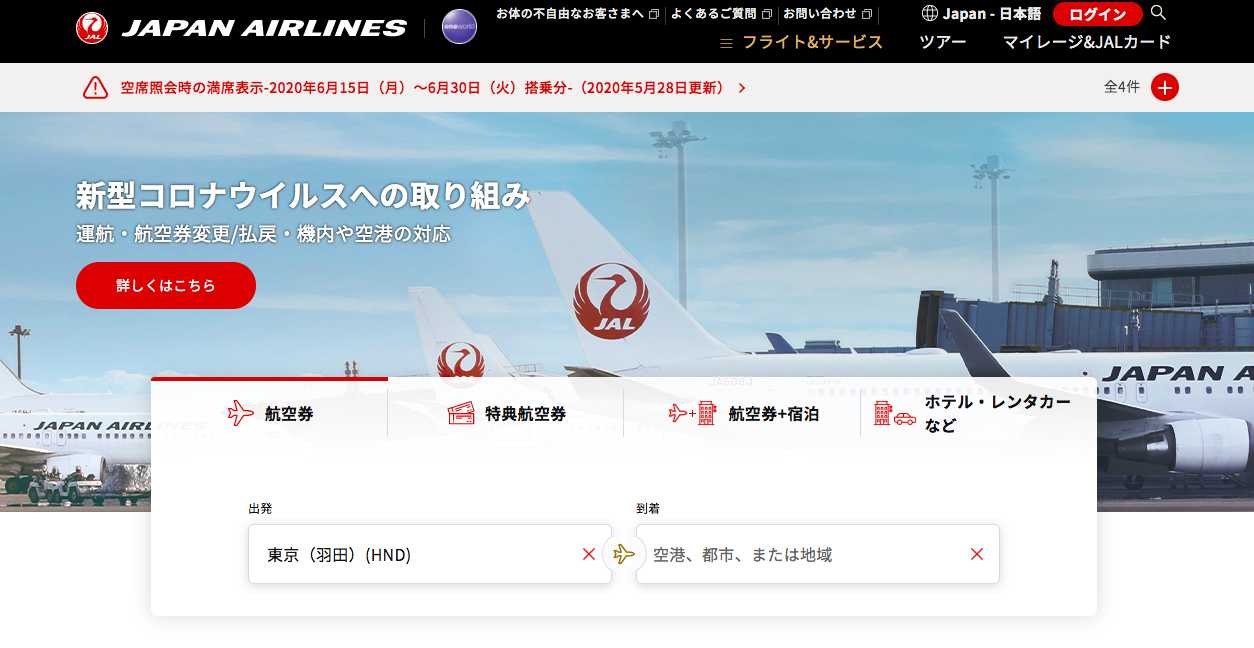This screenshot has height=648, width=1254.
Task: Swap departure and arrival with plane icon
Action: click(x=624, y=554)
